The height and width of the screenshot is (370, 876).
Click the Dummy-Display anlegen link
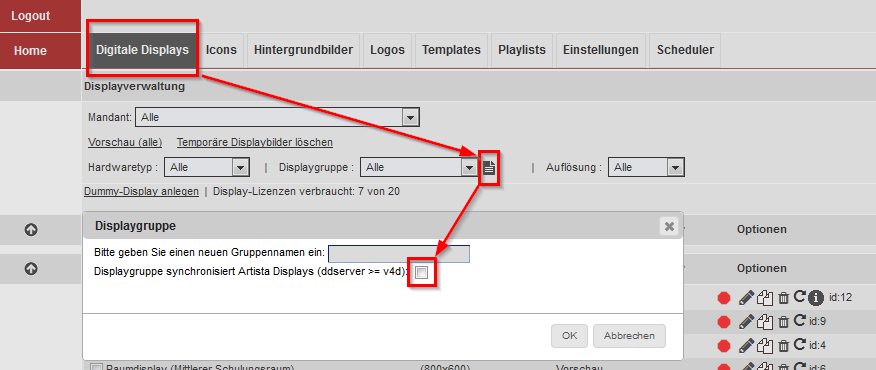(141, 191)
